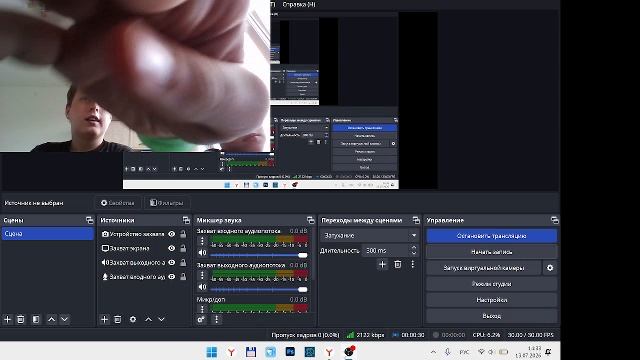Click Остановить трансляцию button
Viewport: 640px width, 360px height.
click(491, 236)
